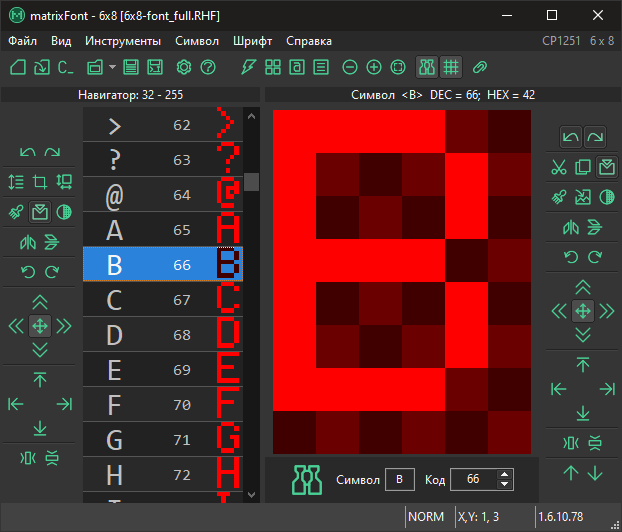Click the paperclip icon in toolbar
The image size is (622, 532).
point(480,67)
